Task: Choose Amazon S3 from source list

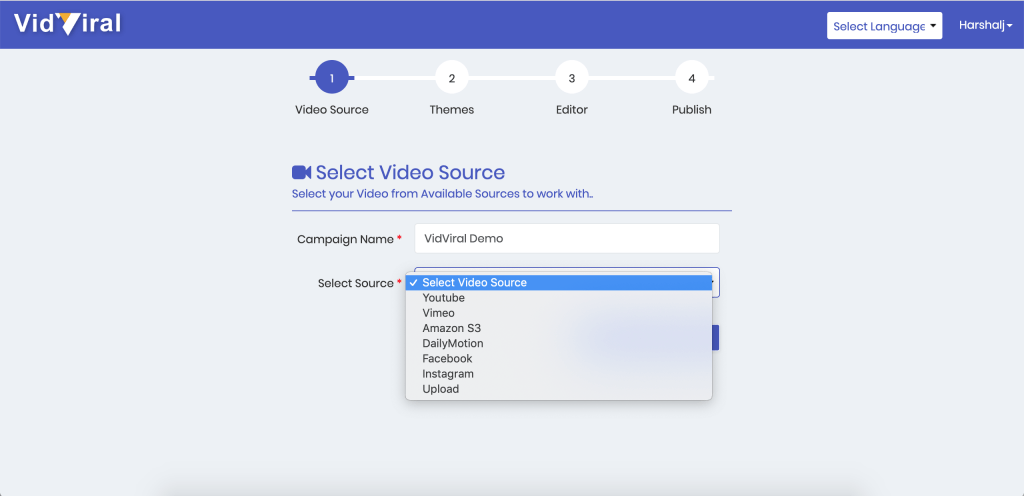Action: pos(559,328)
